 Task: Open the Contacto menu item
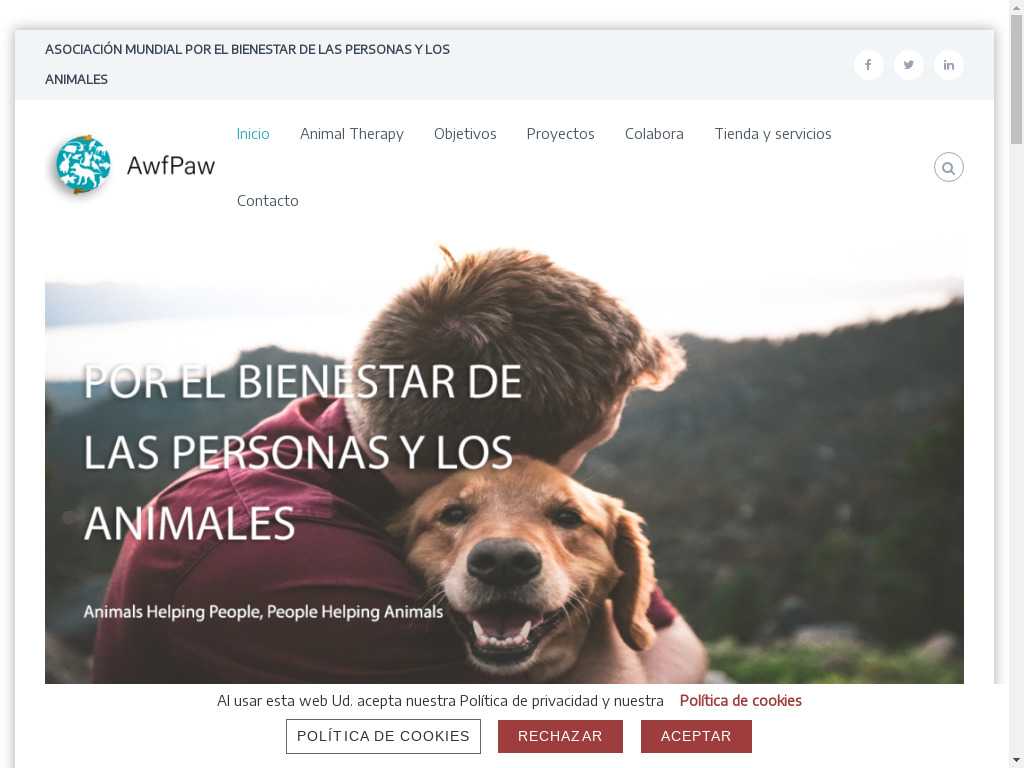click(x=267, y=200)
